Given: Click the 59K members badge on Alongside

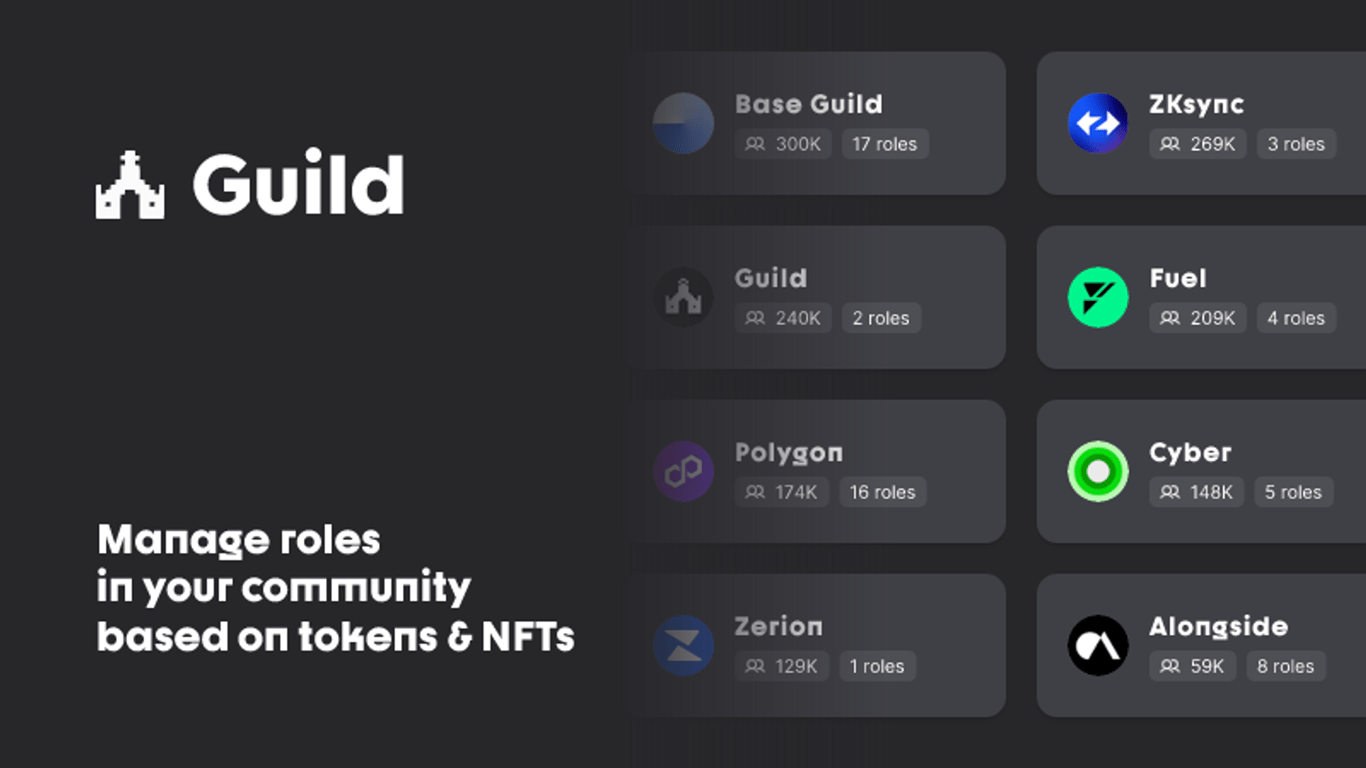Looking at the screenshot, I should coord(1192,666).
